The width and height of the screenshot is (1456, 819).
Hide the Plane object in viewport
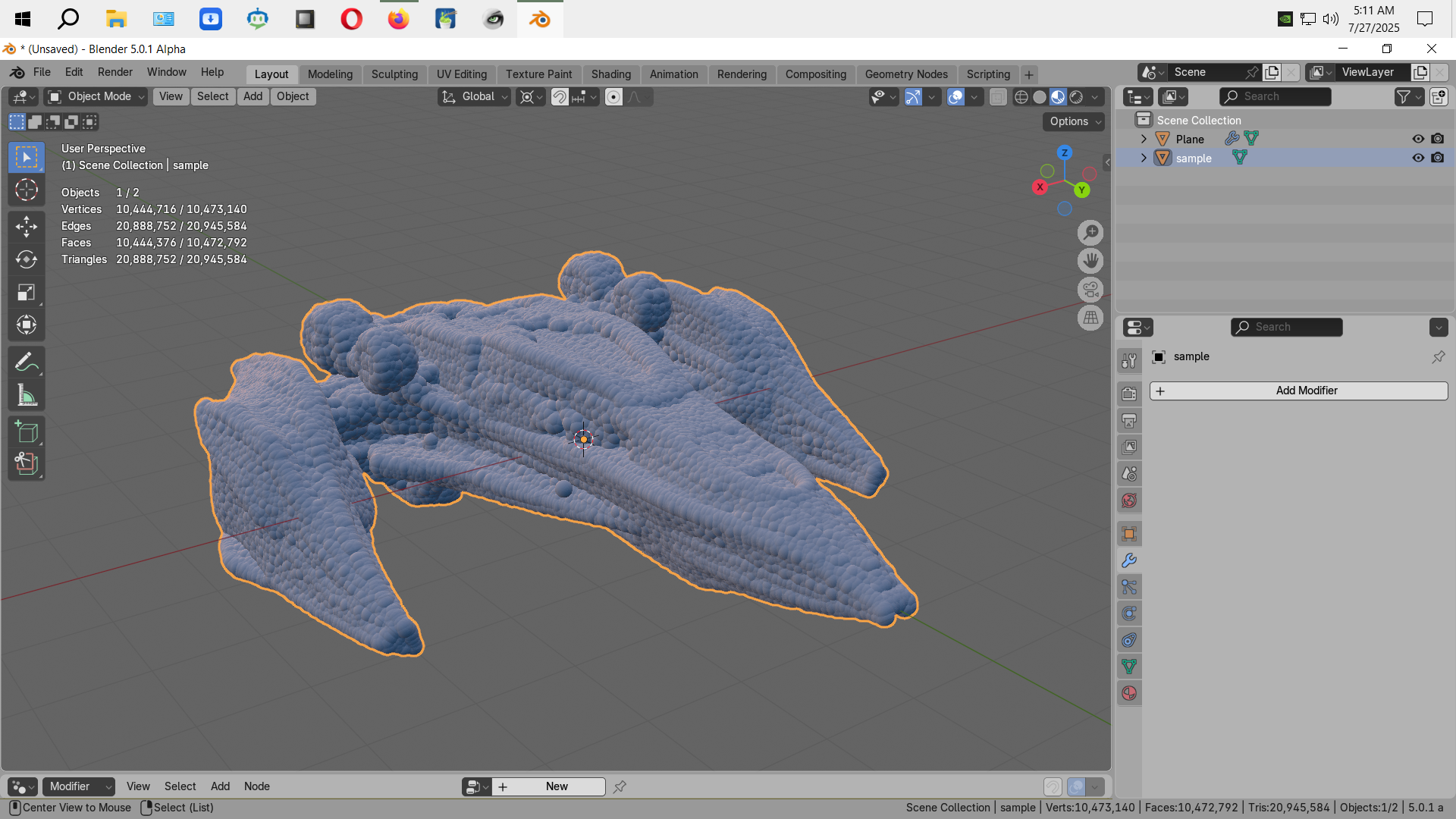tap(1417, 139)
